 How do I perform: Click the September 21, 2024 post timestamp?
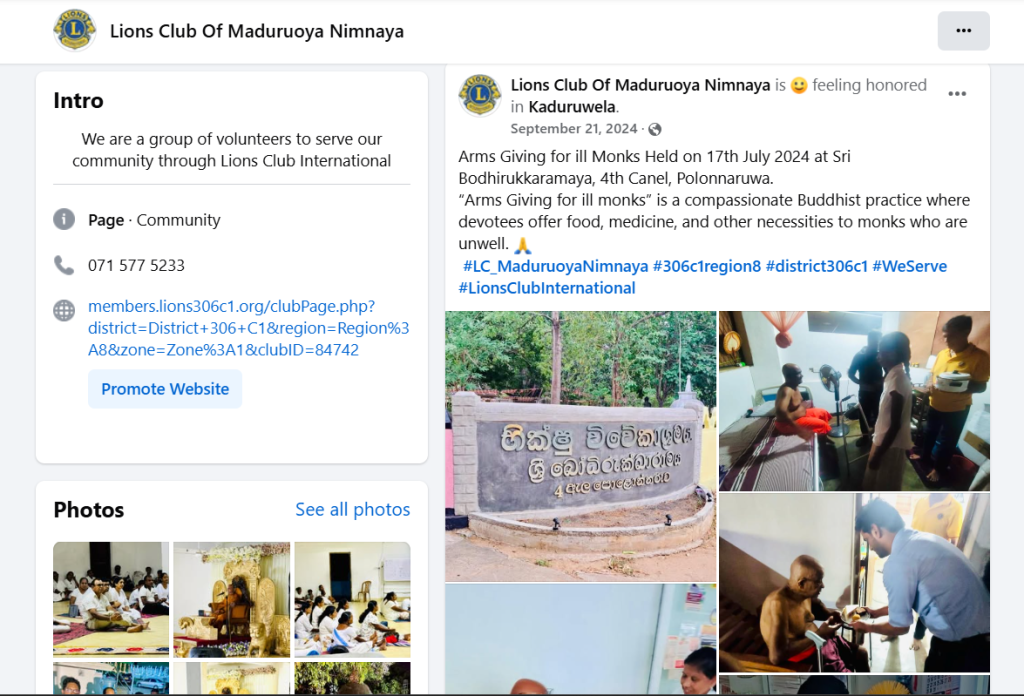click(573, 129)
